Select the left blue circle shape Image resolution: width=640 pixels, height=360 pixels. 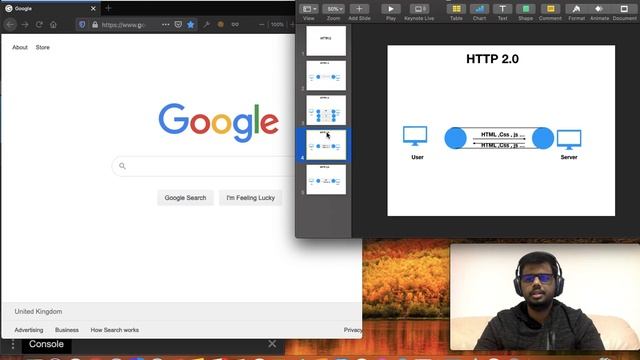pos(456,138)
